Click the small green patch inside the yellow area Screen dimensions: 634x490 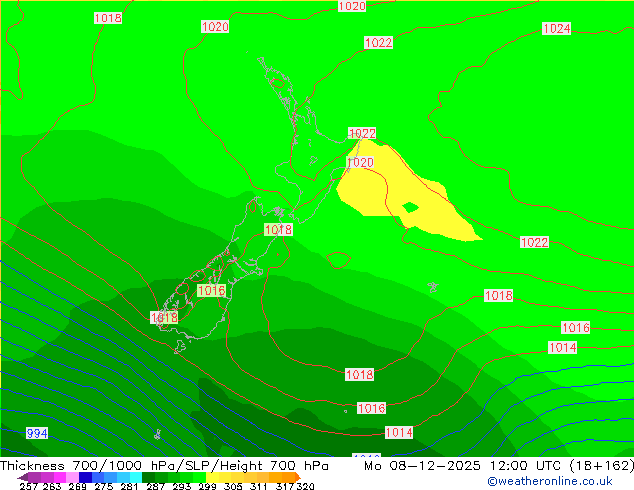pyautogui.click(x=410, y=207)
